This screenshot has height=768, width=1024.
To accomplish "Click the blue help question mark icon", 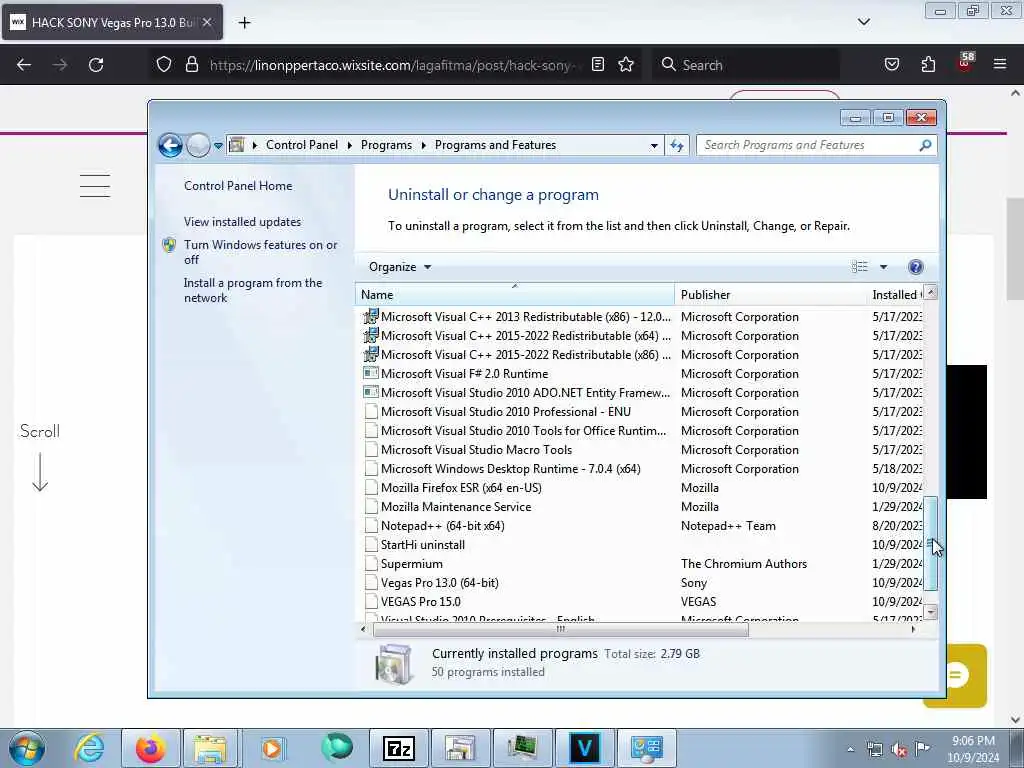I will [916, 266].
